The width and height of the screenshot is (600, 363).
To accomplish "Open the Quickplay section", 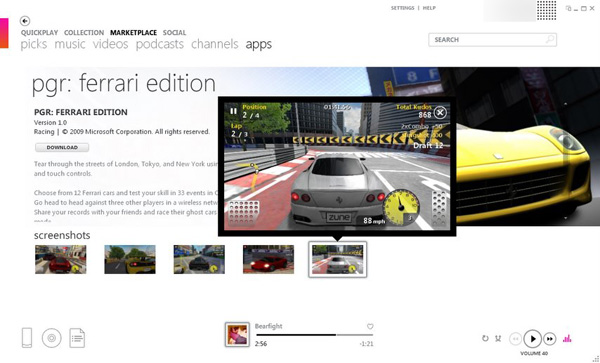I will point(39,33).
